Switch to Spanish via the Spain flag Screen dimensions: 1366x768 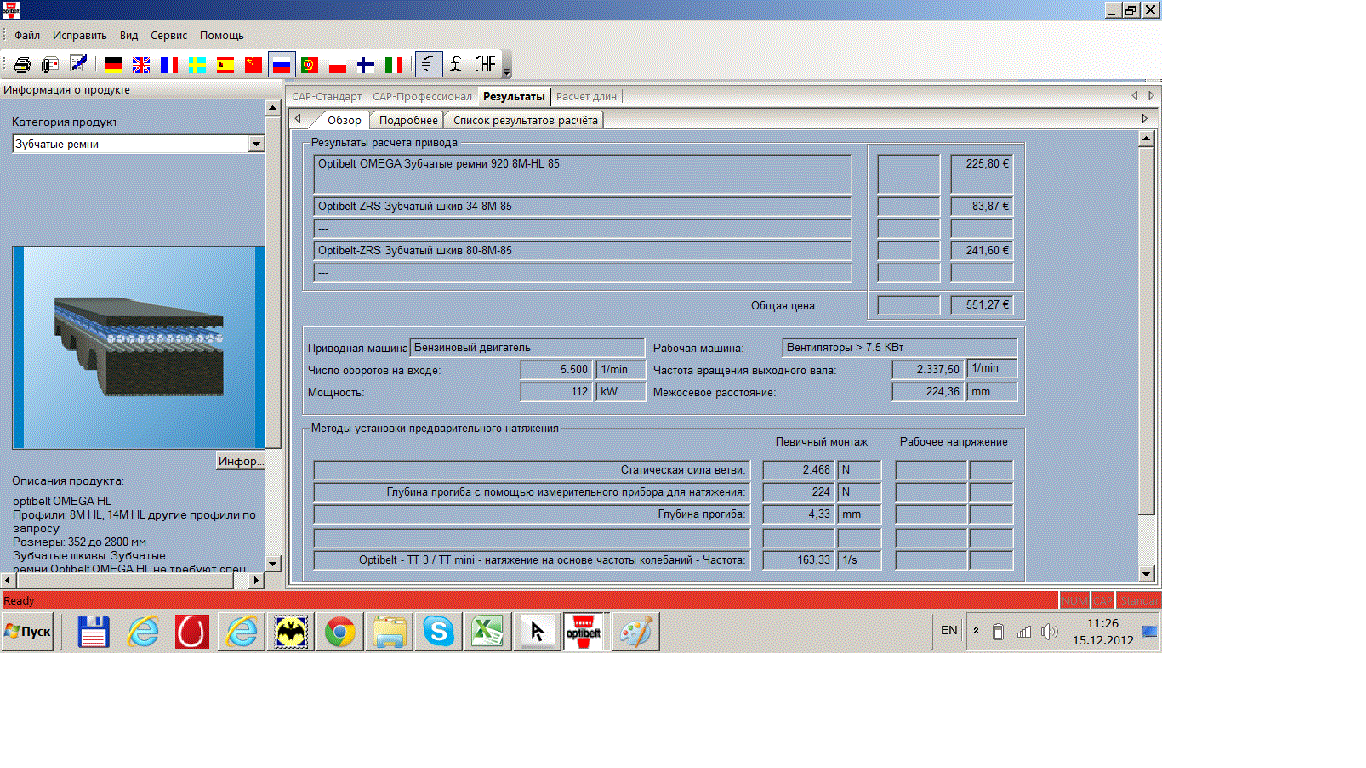click(x=226, y=65)
